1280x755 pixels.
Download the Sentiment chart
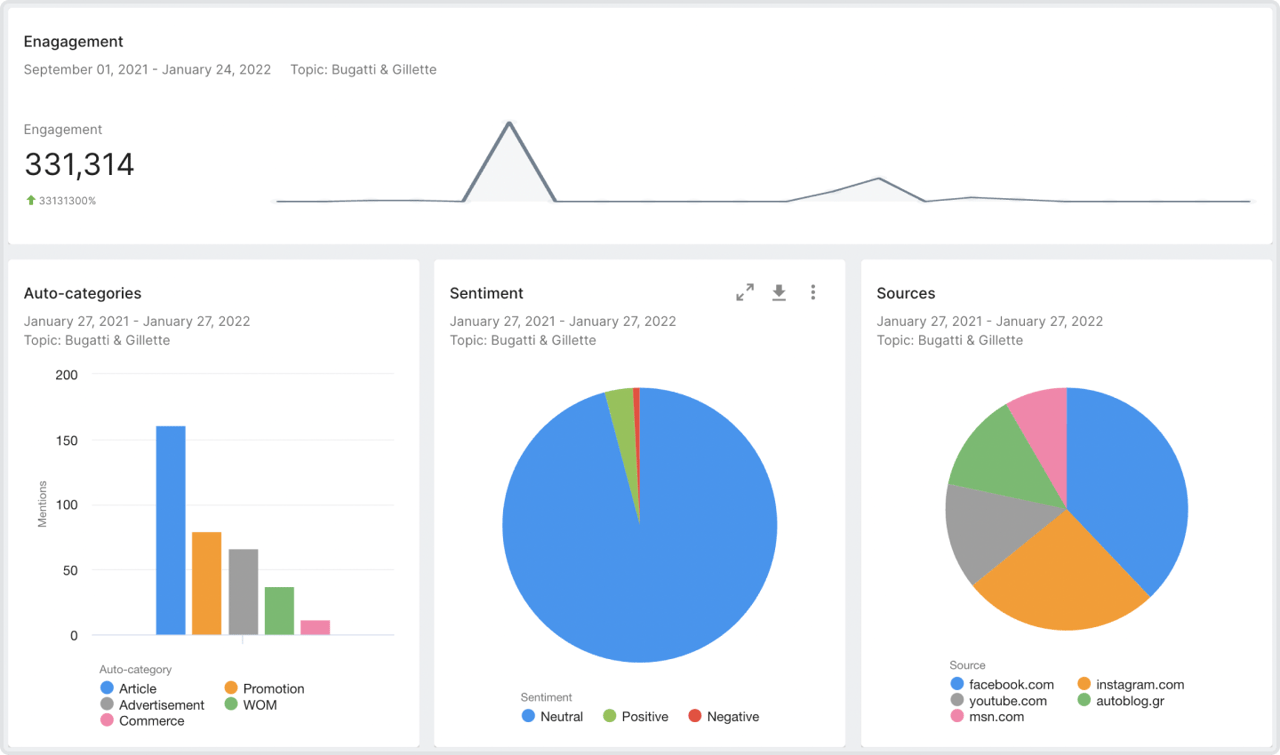pos(779,292)
